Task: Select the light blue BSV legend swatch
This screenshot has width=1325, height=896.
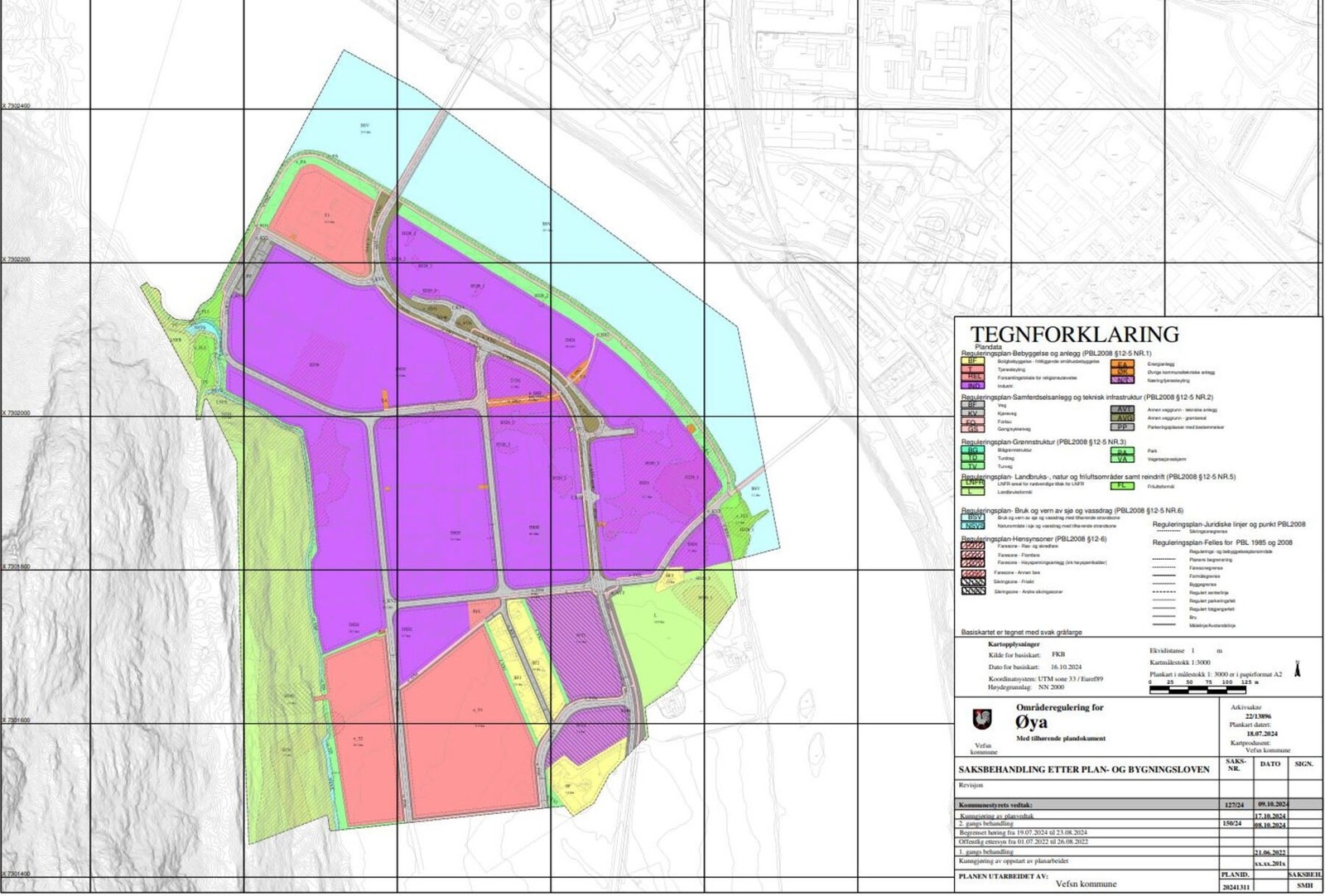Action: (971, 518)
